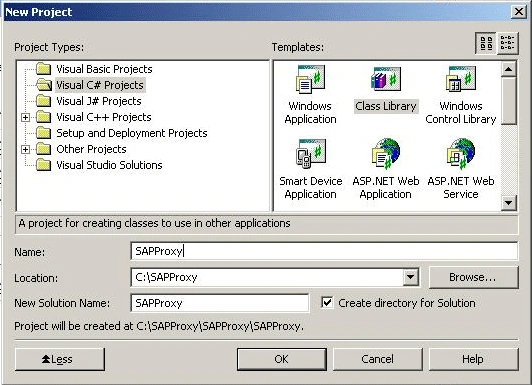Pick the Windows Control Library template icon

460,79
